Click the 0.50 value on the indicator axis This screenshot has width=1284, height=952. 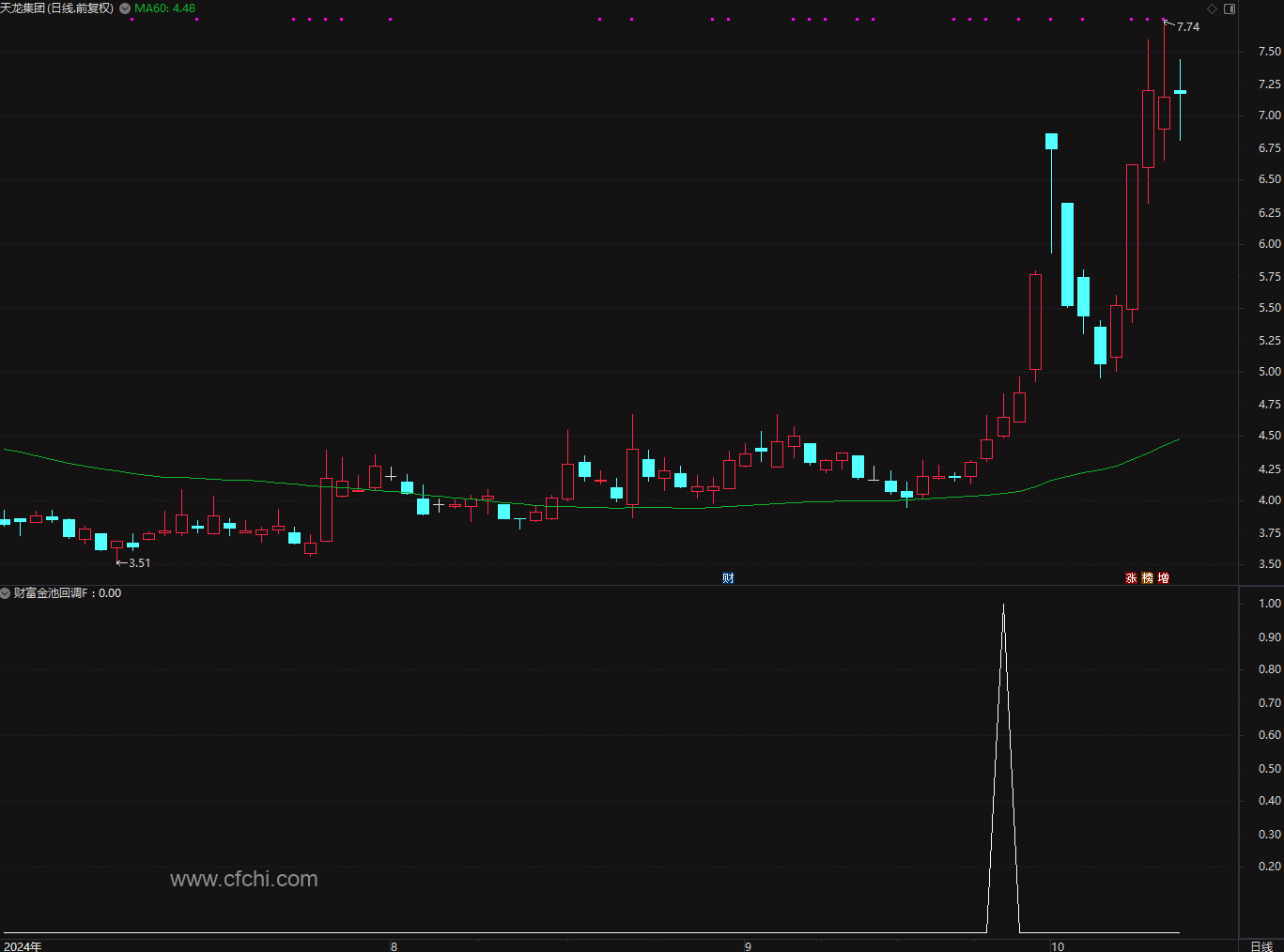point(1270,769)
